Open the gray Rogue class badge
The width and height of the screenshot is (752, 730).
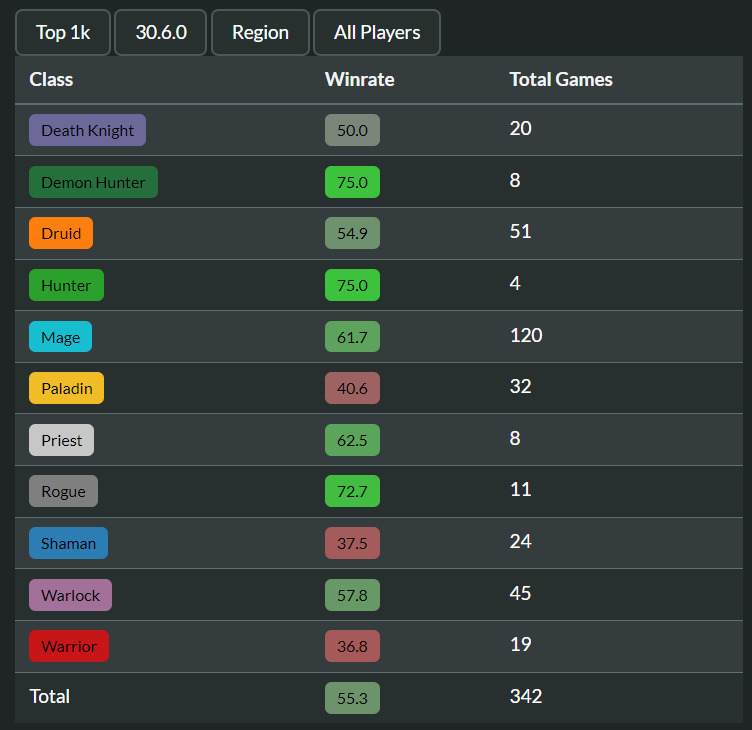point(63,491)
